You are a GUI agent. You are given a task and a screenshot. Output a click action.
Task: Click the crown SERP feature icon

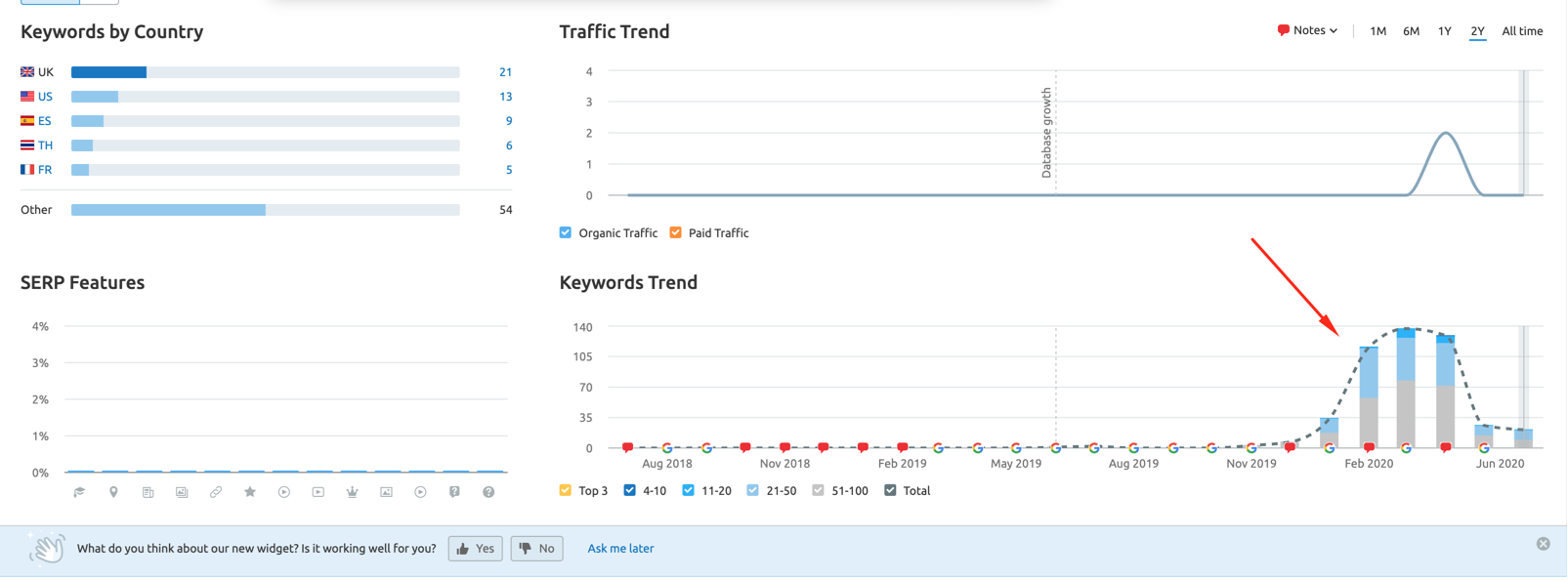click(352, 492)
